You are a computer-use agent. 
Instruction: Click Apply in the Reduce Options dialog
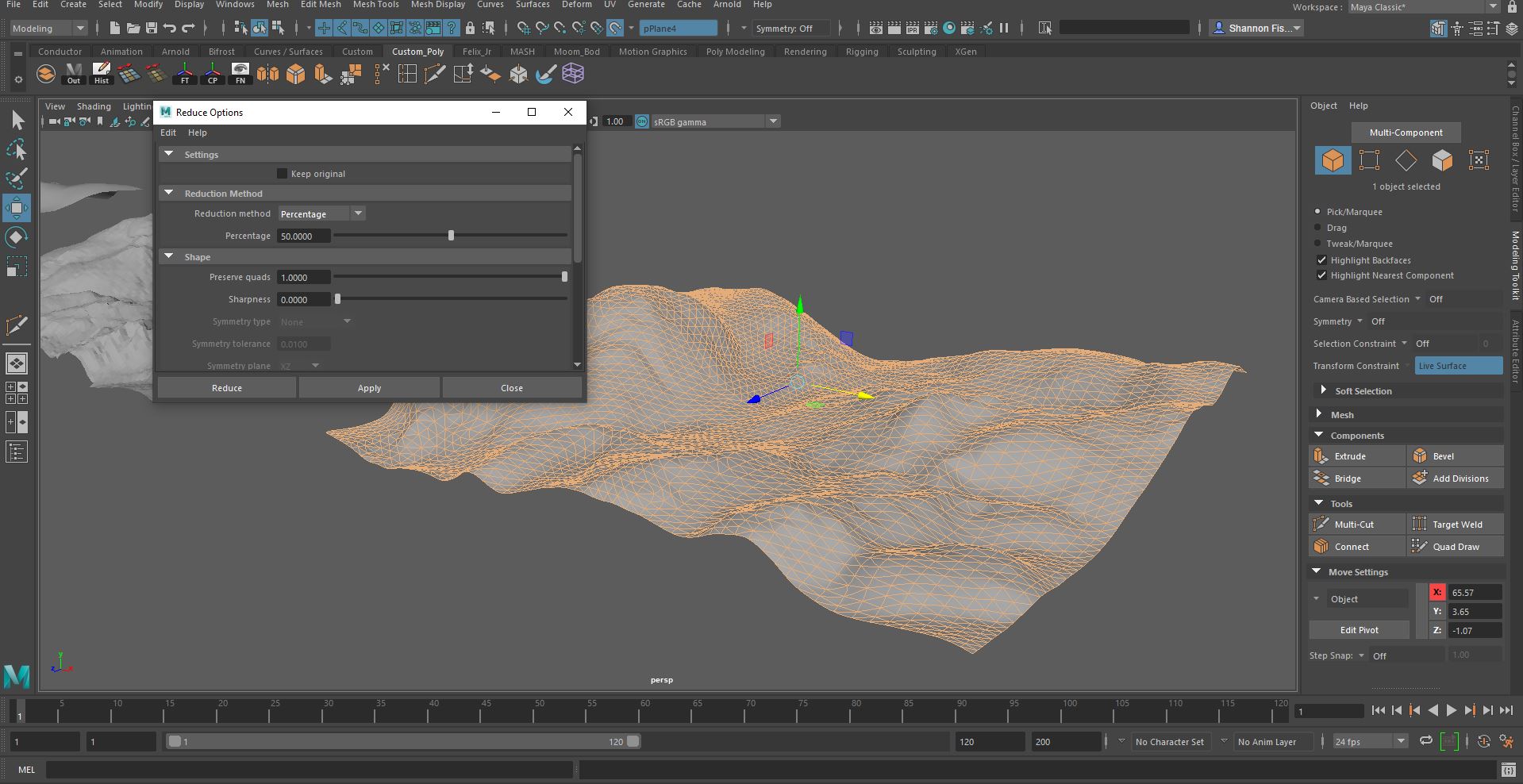368,387
